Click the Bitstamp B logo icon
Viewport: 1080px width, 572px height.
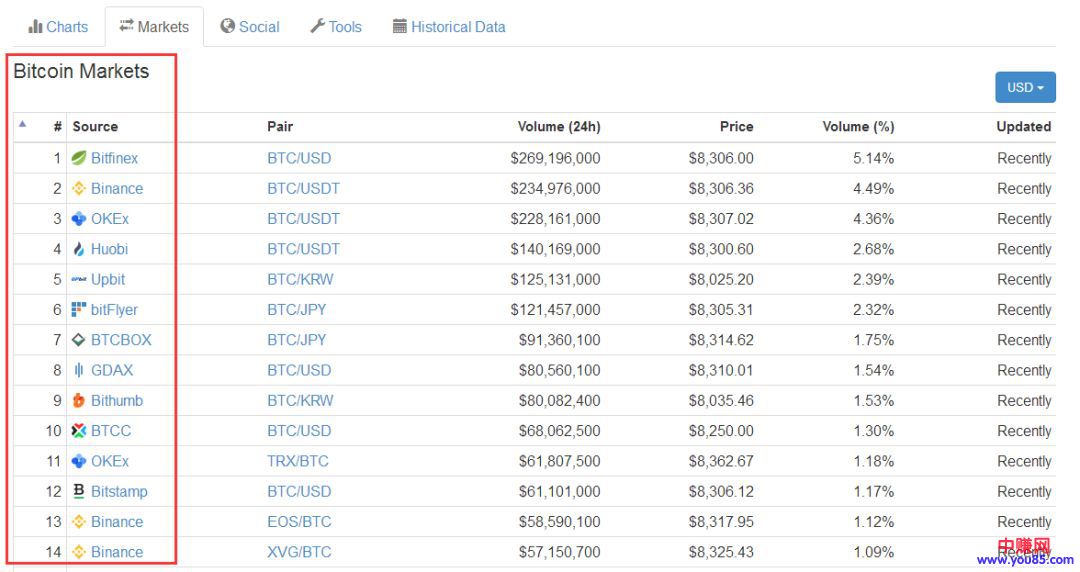click(x=79, y=491)
